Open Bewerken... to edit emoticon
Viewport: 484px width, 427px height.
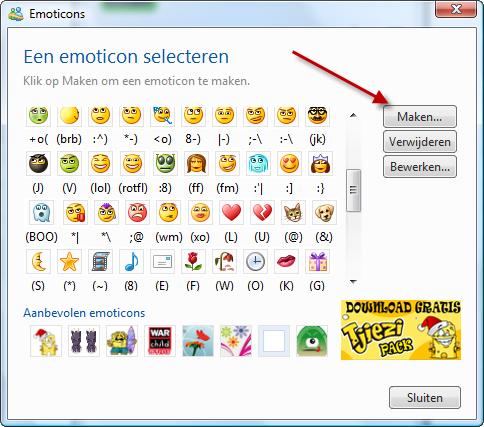coord(420,166)
